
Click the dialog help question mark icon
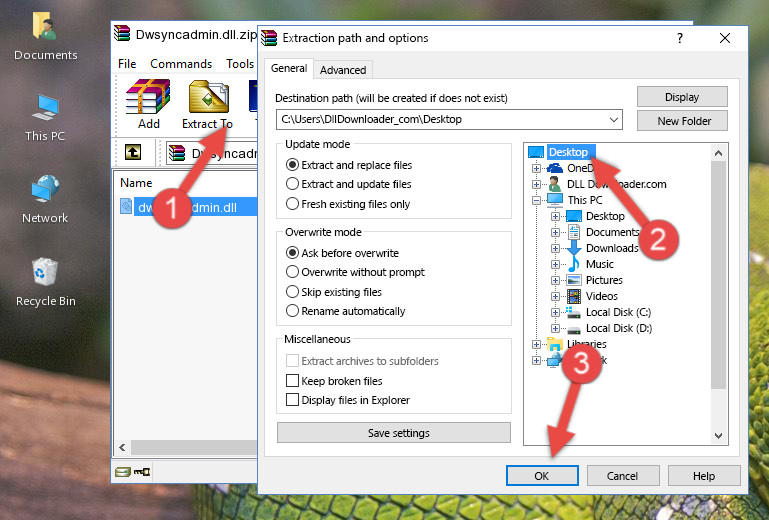(679, 38)
